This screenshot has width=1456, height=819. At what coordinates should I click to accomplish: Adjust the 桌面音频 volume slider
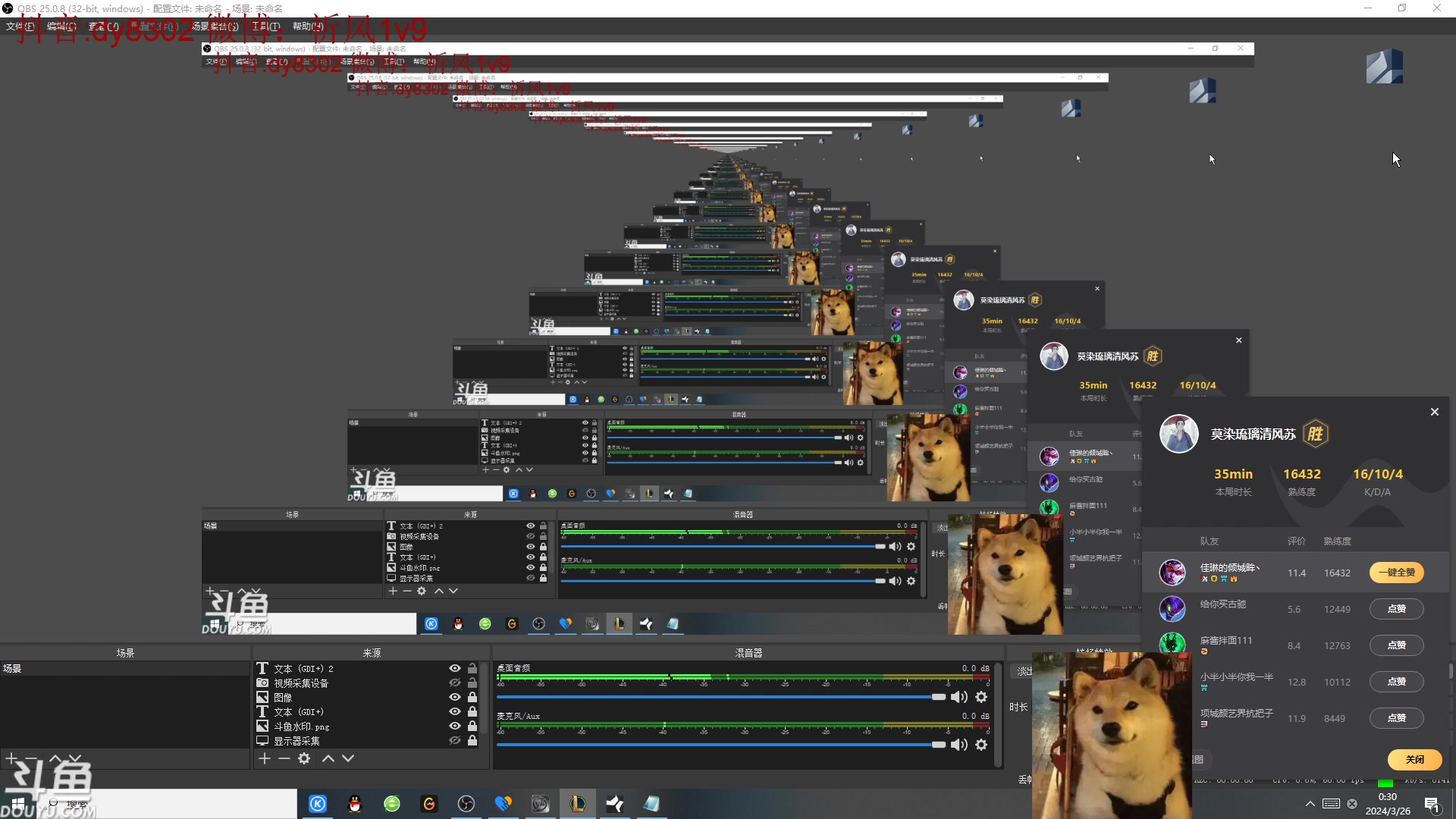coord(721,697)
